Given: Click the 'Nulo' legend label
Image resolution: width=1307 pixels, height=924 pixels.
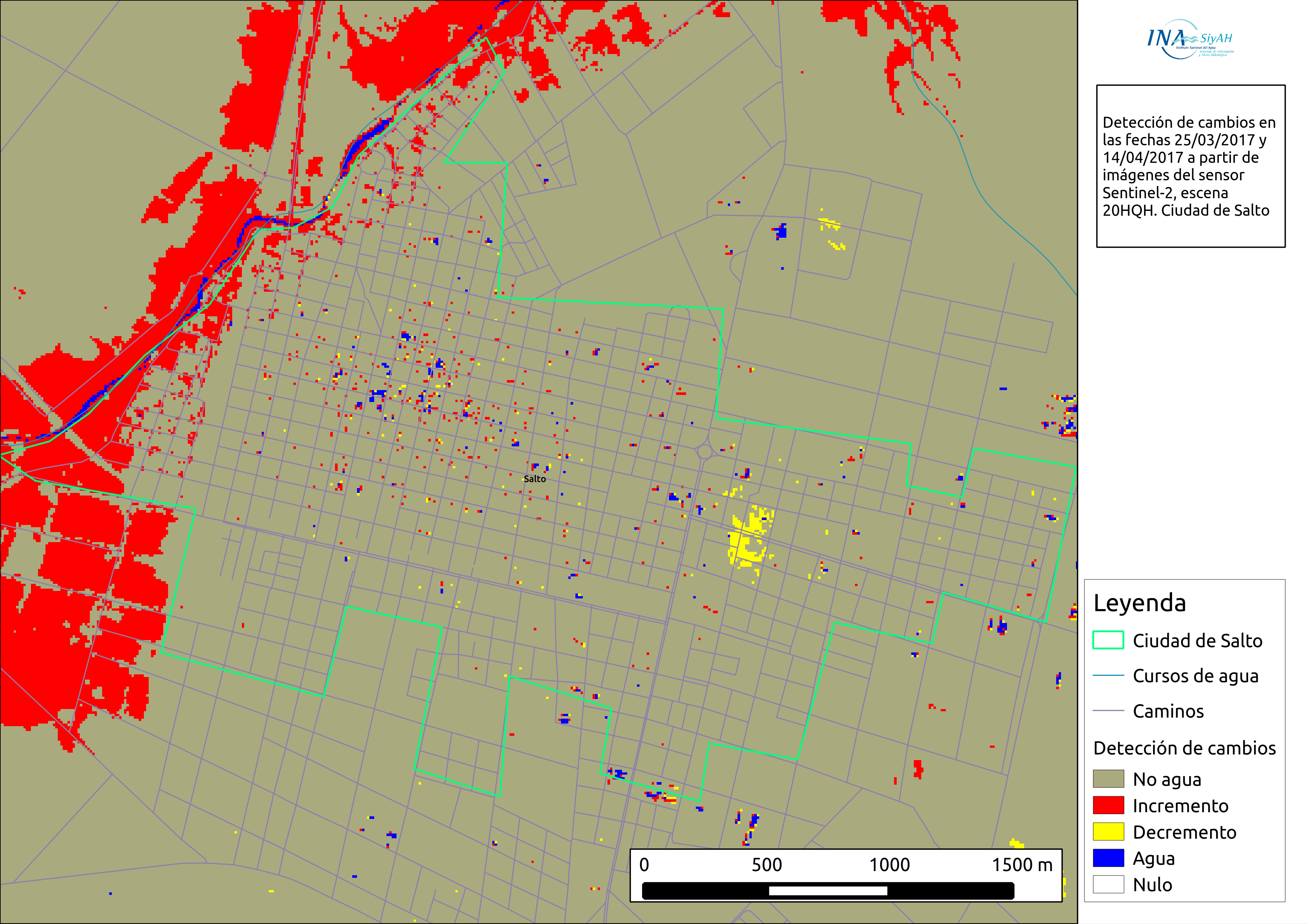Looking at the screenshot, I should tap(1152, 885).
